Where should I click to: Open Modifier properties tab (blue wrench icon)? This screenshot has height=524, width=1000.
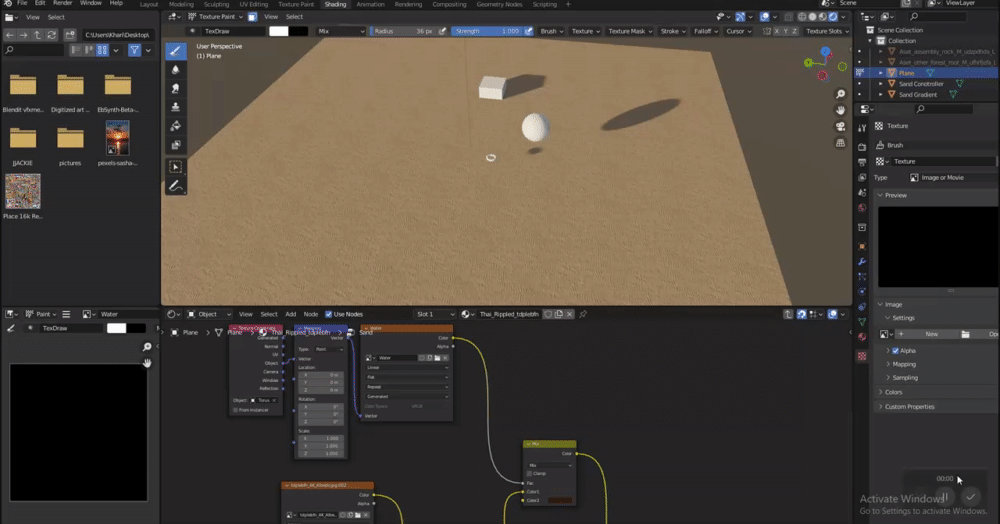point(862,261)
